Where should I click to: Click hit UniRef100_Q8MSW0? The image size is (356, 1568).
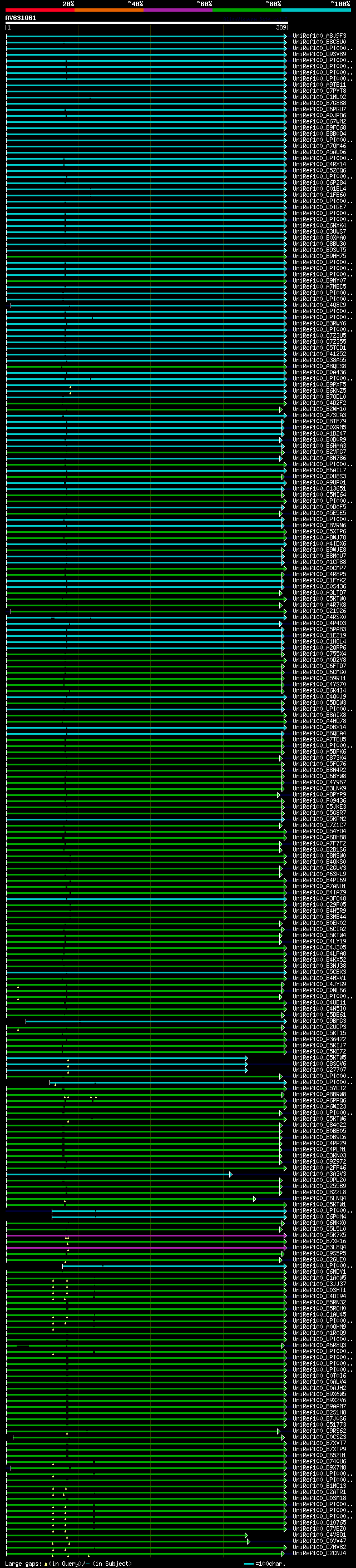[319, 856]
